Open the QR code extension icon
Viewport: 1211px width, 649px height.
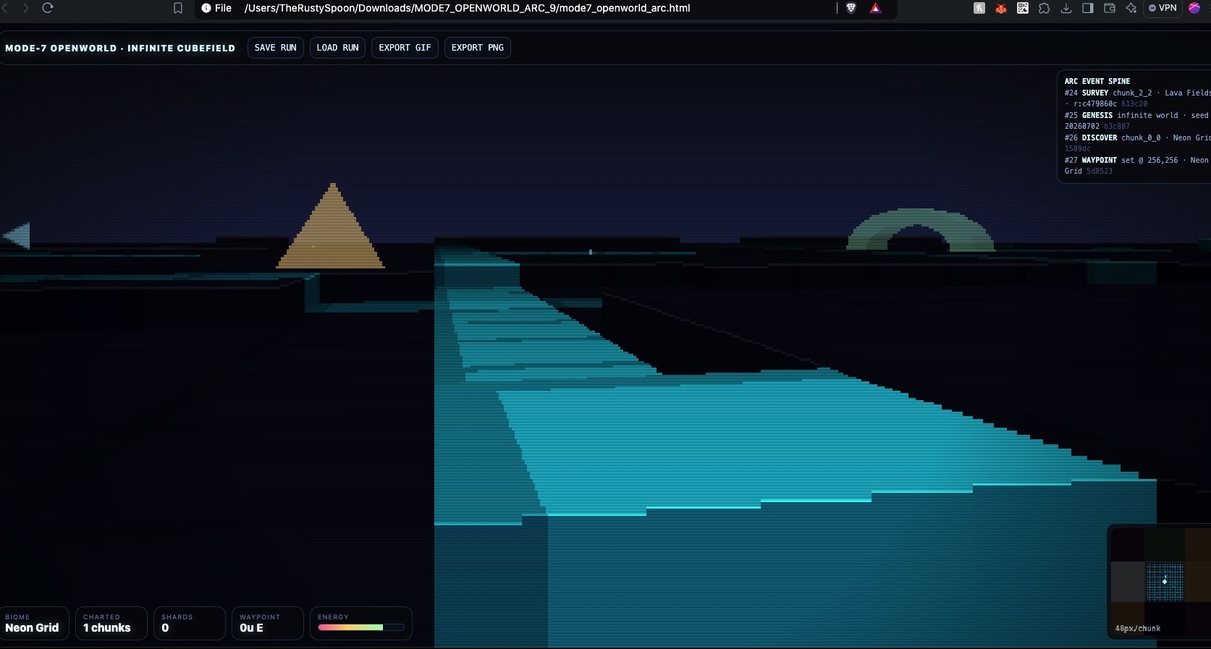pyautogui.click(x=1023, y=8)
